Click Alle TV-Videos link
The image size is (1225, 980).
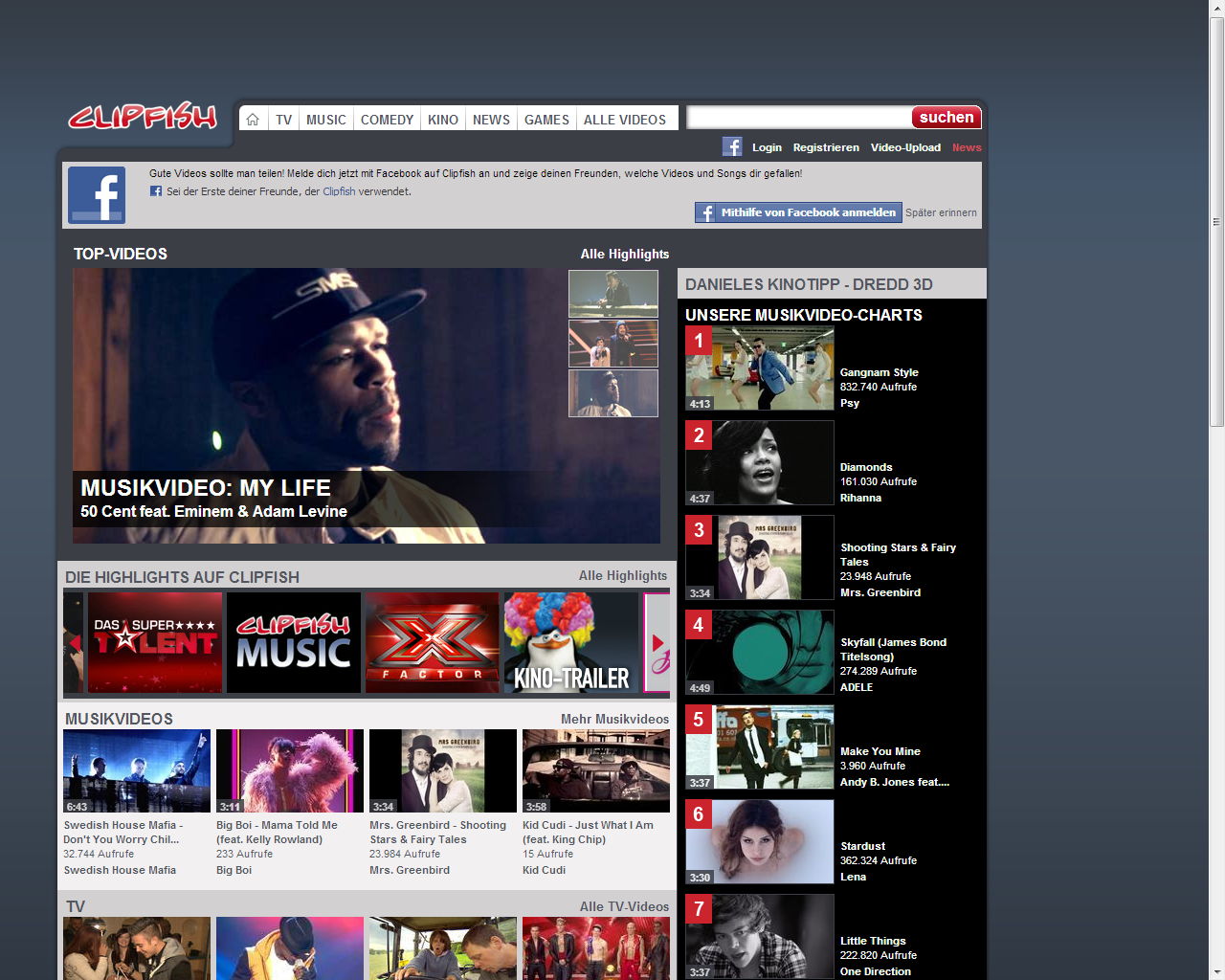tap(624, 906)
